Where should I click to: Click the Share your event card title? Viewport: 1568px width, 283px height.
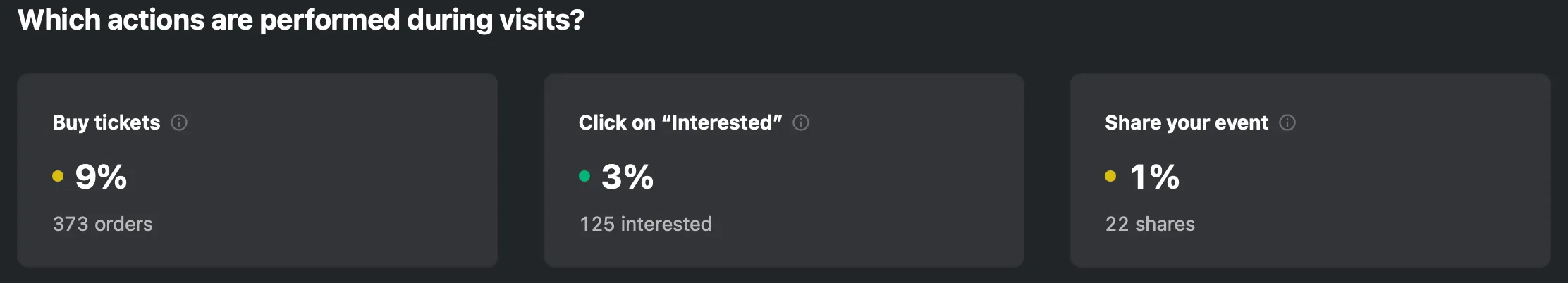pos(1187,122)
